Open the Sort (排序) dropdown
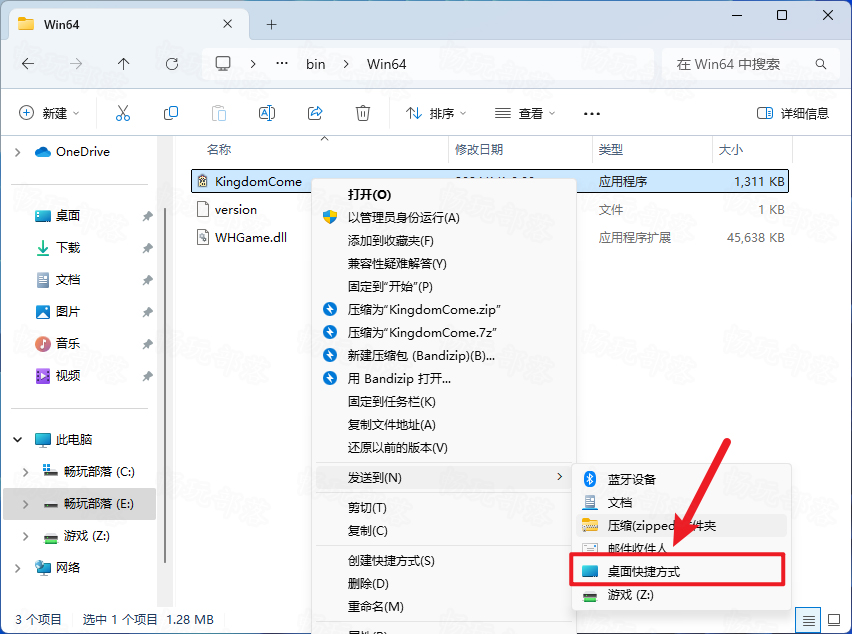 [436, 113]
